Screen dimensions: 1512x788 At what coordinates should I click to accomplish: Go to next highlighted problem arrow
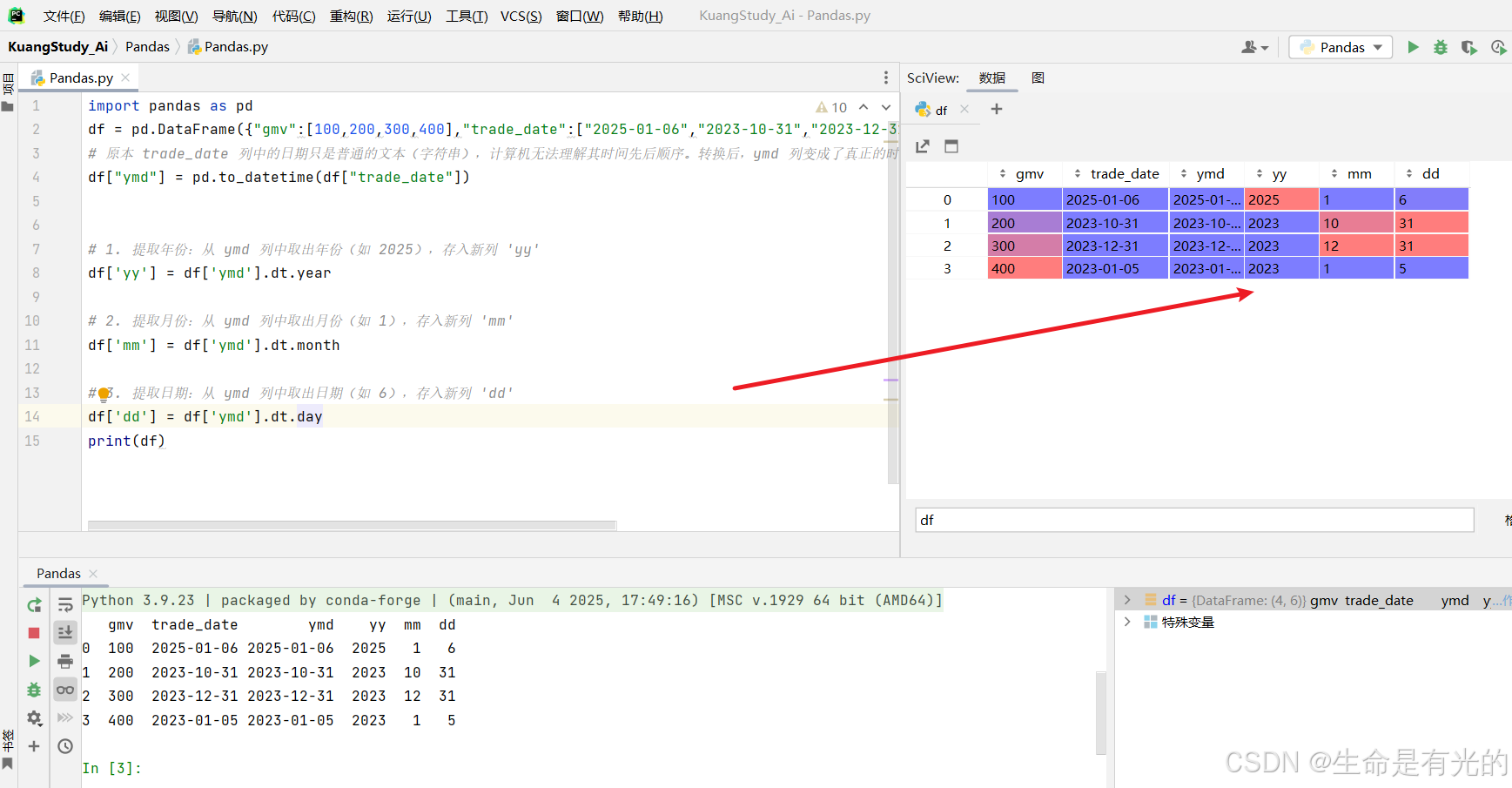pyautogui.click(x=886, y=107)
